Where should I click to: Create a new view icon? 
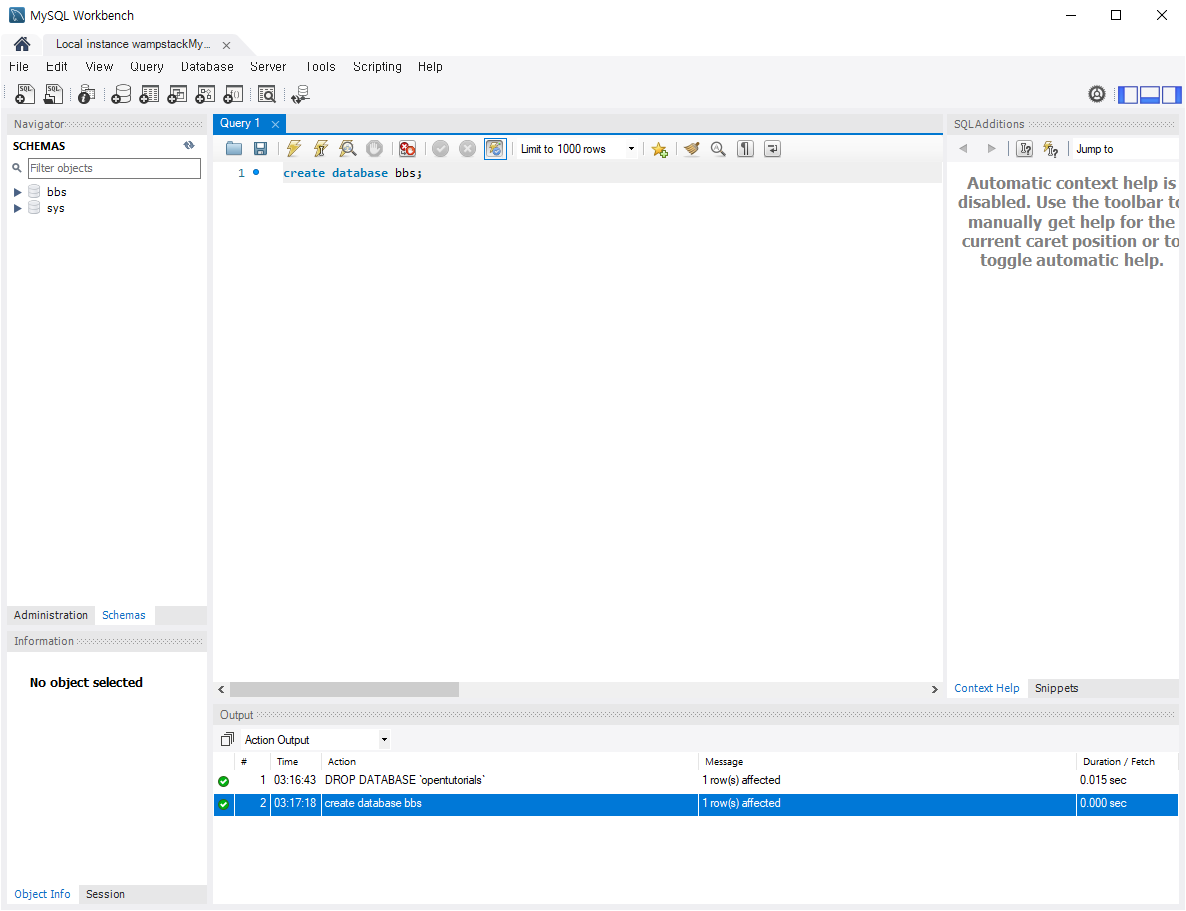(x=177, y=94)
